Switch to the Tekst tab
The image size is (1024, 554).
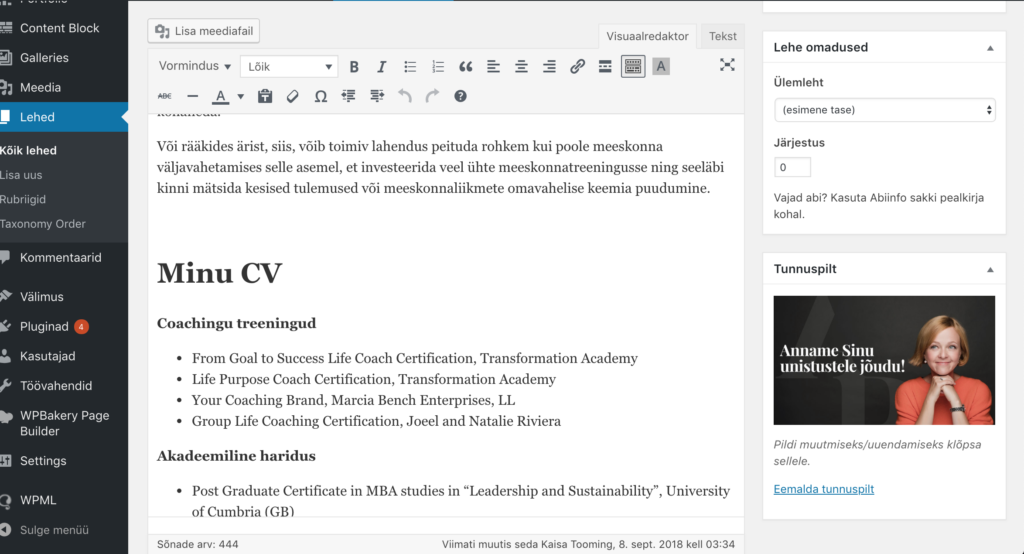pyautogui.click(x=722, y=36)
